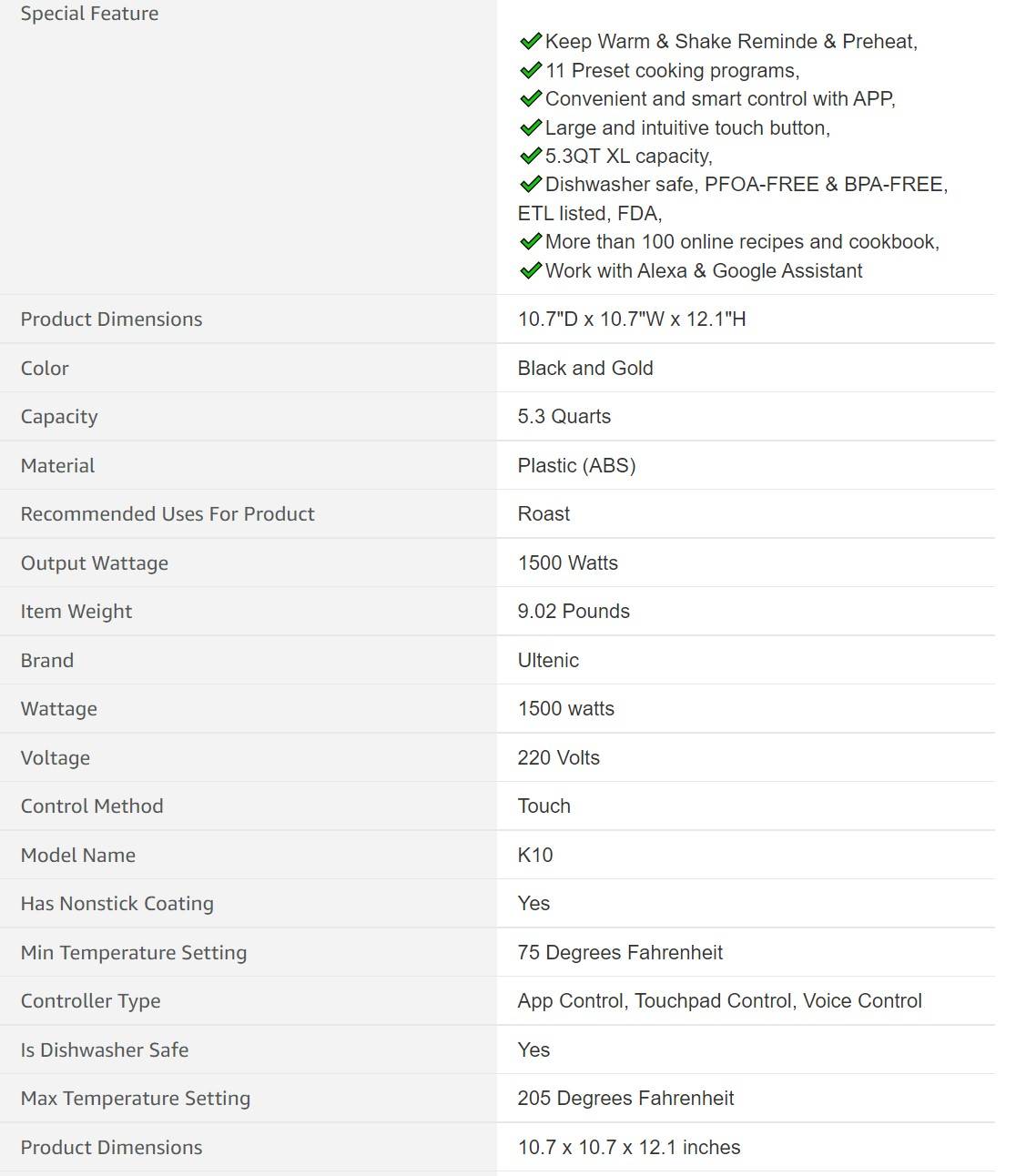Click the first Product Dimensions label
Image resolution: width=1036 pixels, height=1176 pixels.
point(111,319)
